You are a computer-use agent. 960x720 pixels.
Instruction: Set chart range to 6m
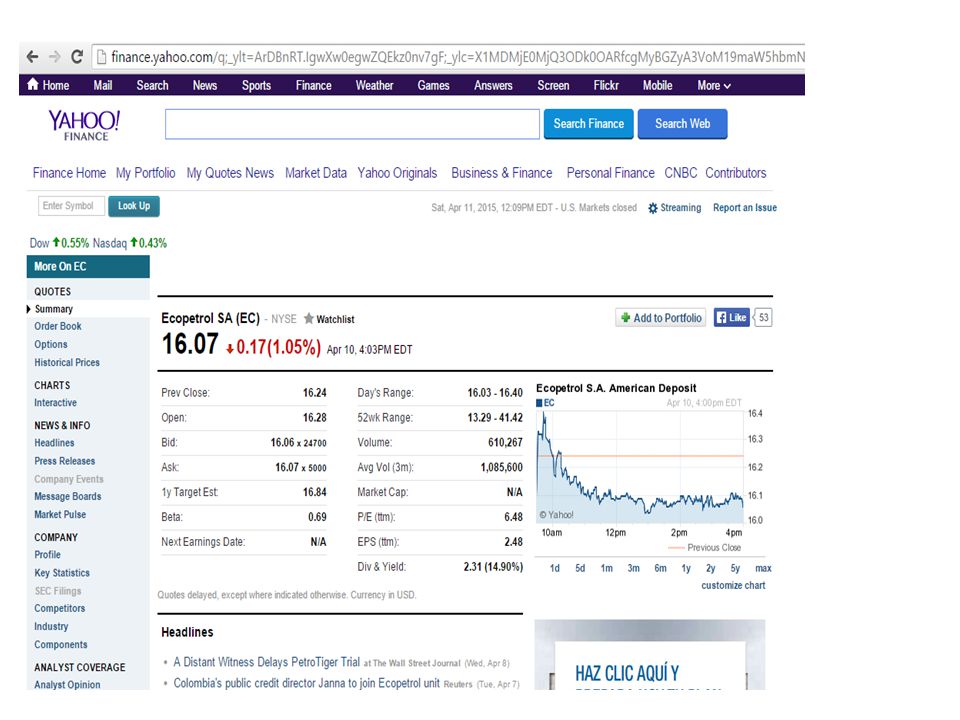[x=660, y=568]
